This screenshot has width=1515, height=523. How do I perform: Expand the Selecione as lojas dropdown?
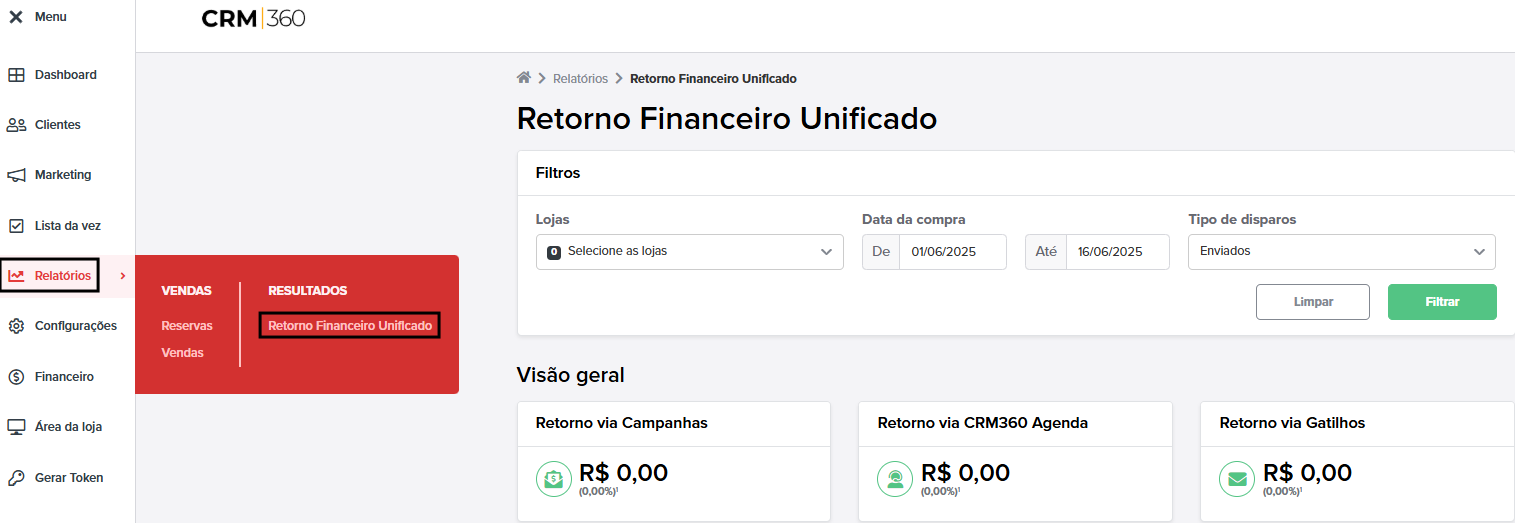pos(690,252)
